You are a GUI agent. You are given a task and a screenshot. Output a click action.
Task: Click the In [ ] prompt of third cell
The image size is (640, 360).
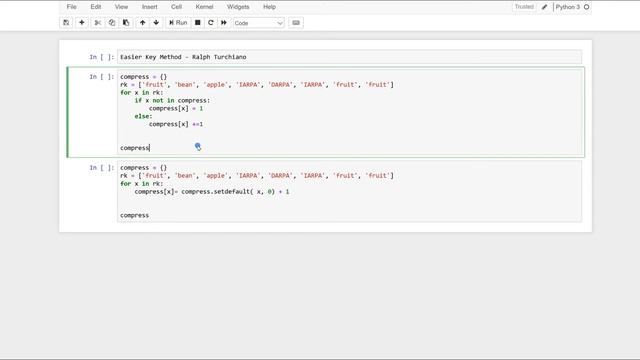click(x=102, y=168)
